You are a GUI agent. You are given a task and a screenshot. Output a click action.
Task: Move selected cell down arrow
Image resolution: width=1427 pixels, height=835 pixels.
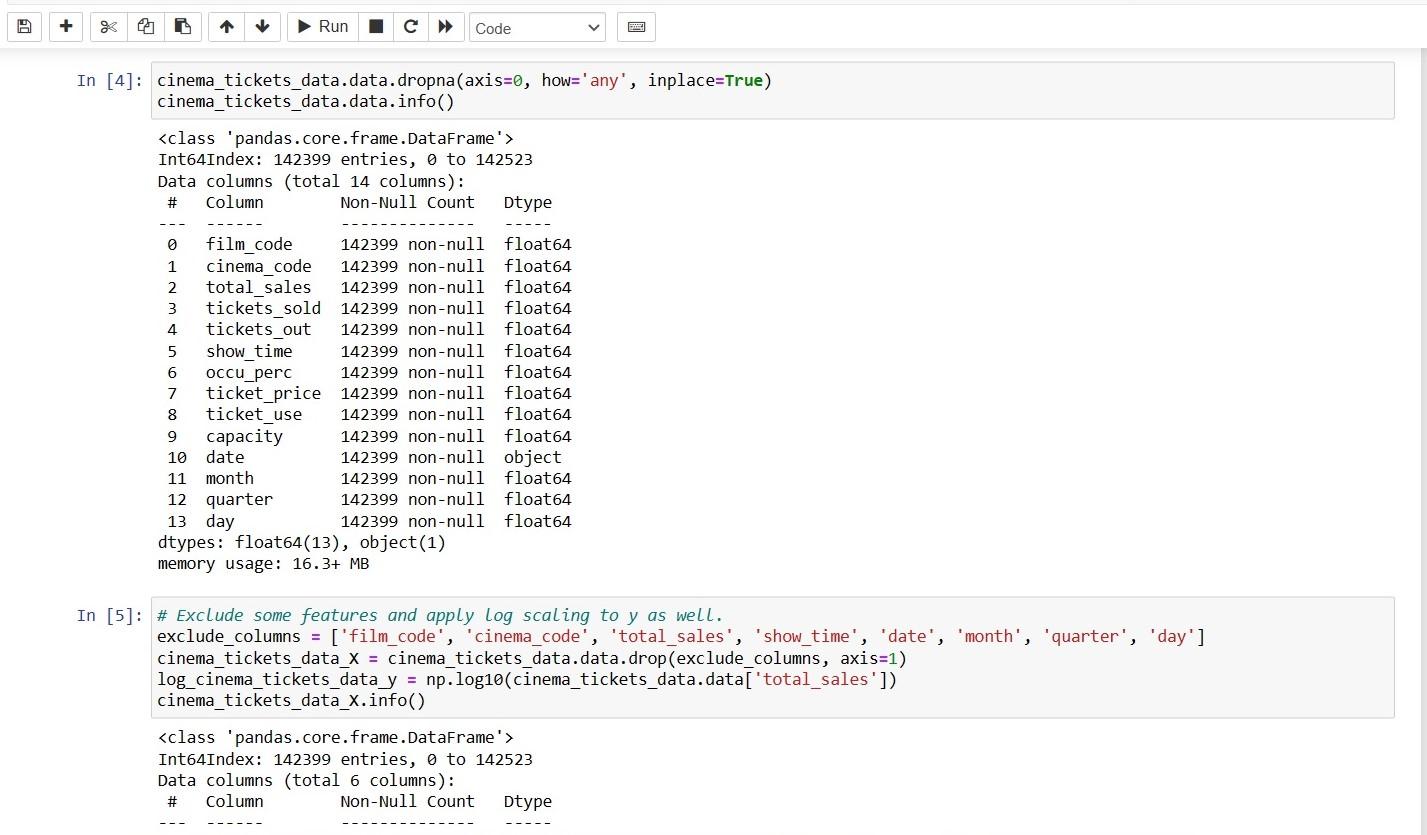(x=262, y=27)
